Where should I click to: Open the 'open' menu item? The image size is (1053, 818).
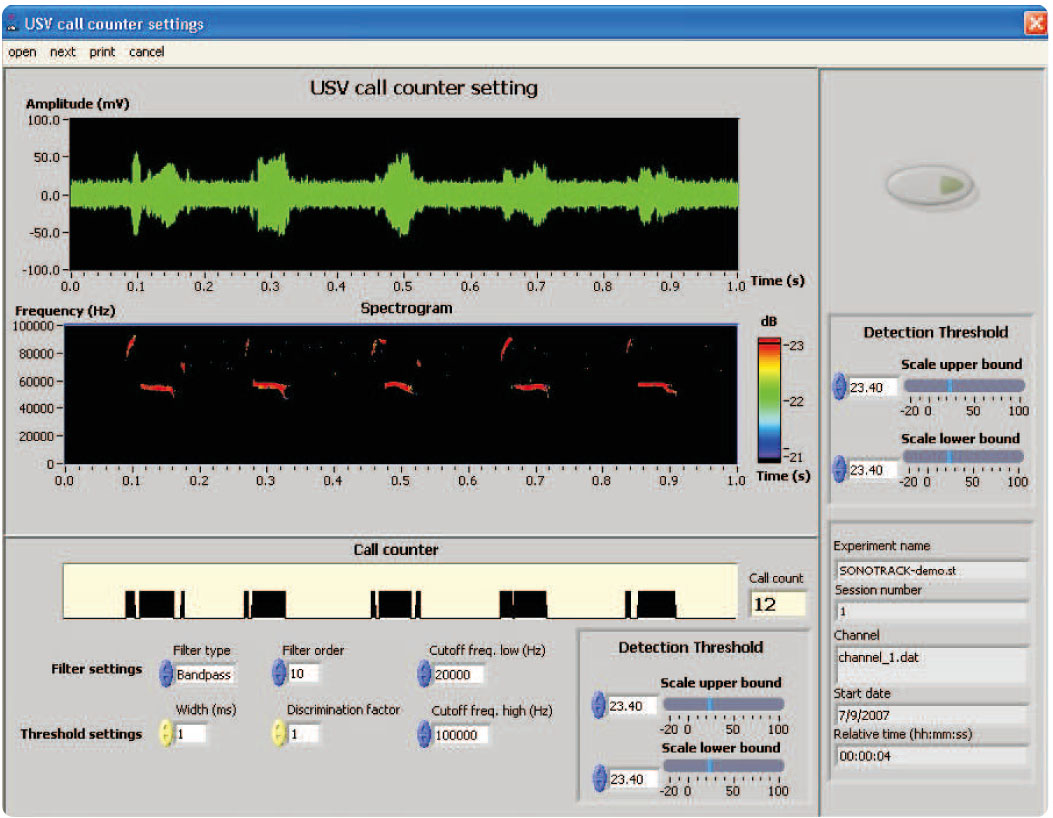(x=22, y=52)
